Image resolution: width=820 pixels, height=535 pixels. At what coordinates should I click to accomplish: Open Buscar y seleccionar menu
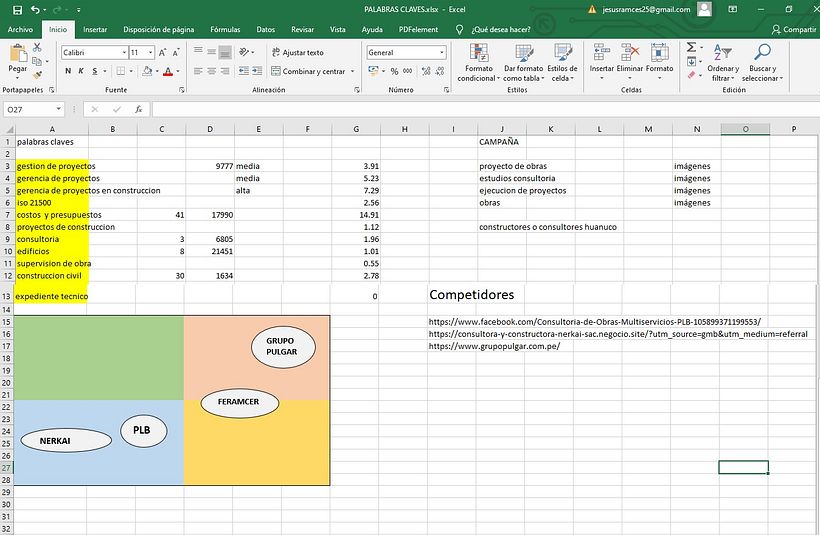762,63
